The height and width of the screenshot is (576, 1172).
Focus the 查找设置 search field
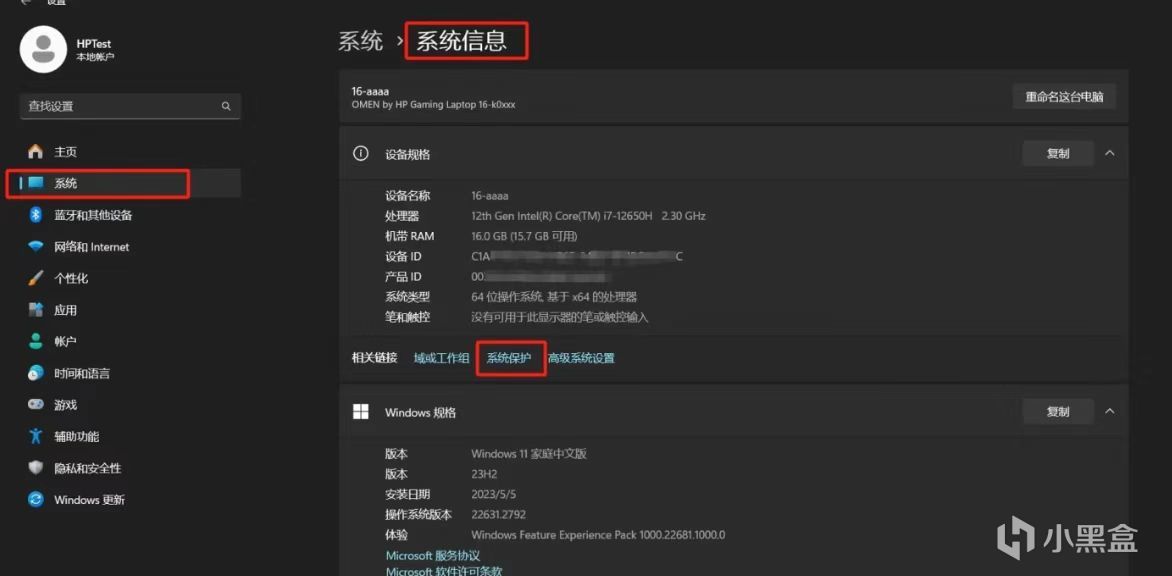(x=130, y=106)
